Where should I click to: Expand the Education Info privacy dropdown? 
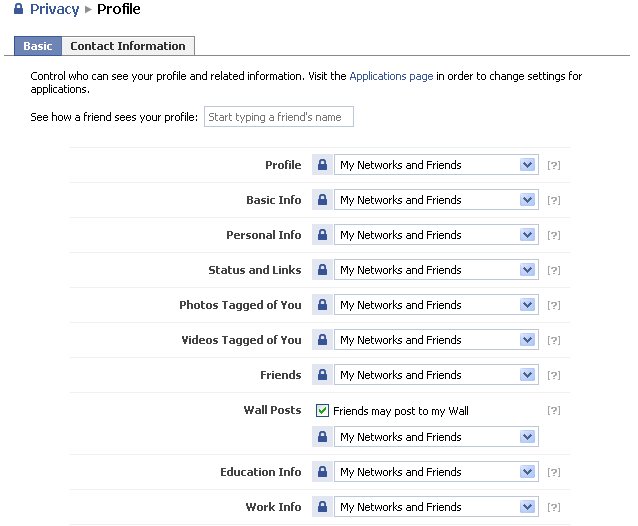pos(436,472)
